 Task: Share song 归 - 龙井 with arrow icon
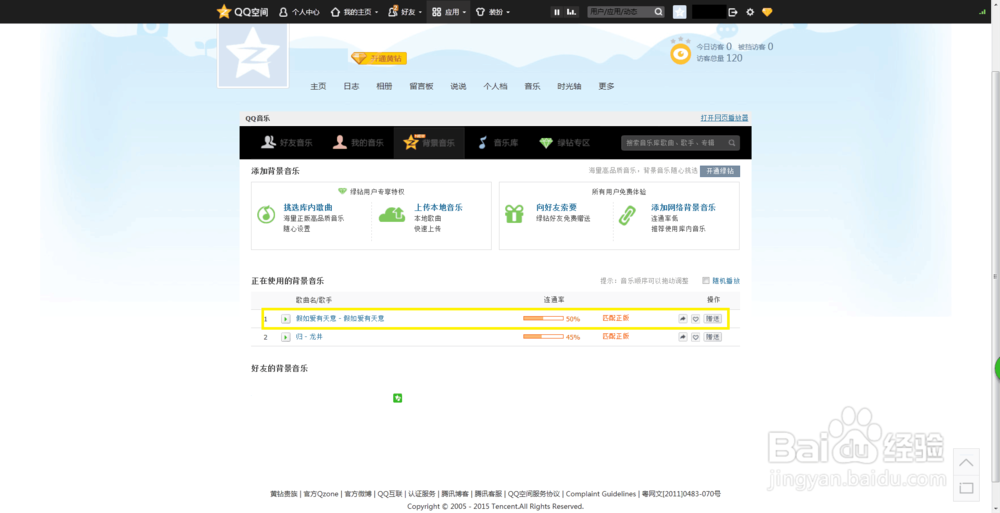point(683,337)
